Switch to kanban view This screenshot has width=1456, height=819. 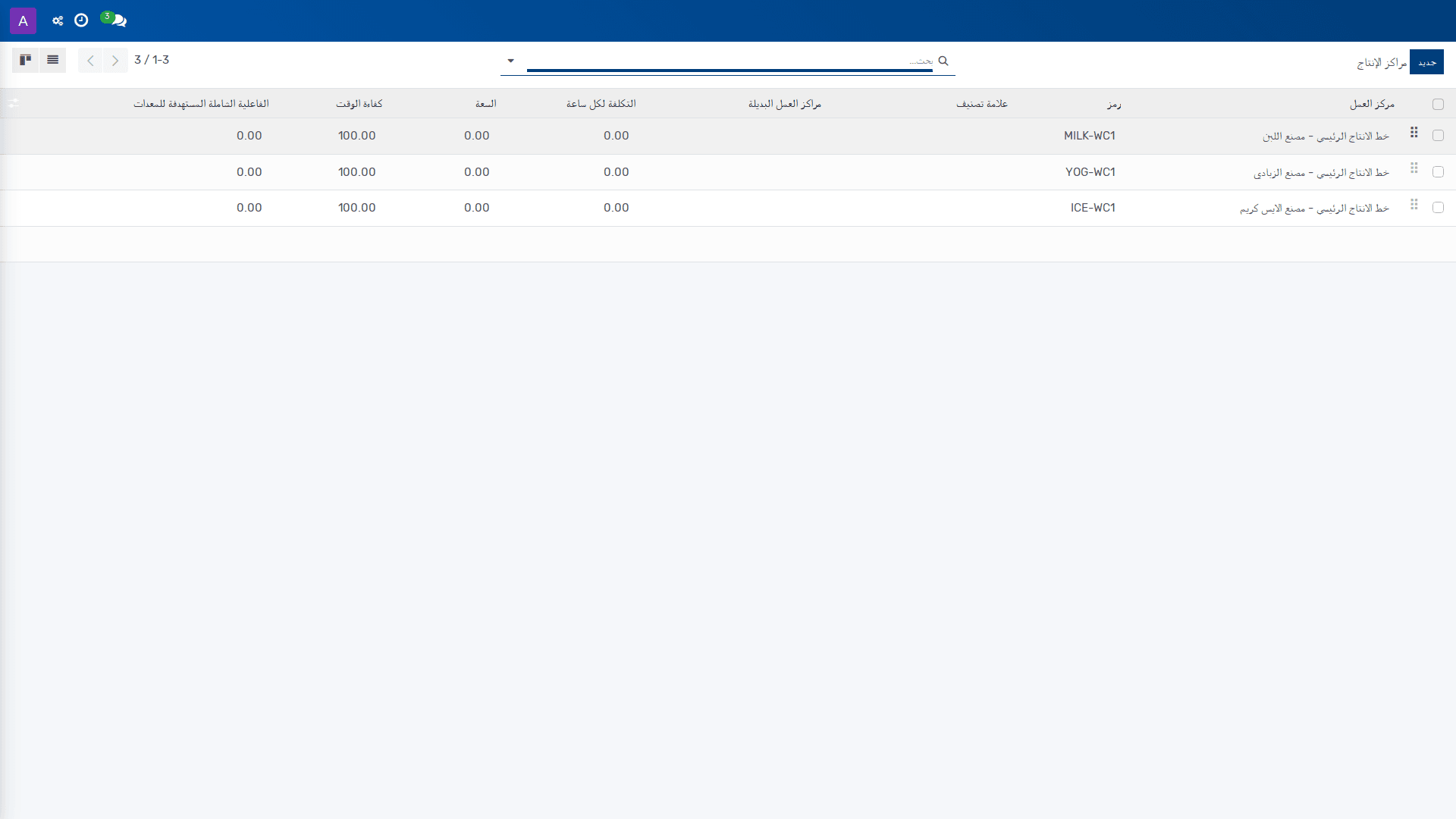pos(26,60)
